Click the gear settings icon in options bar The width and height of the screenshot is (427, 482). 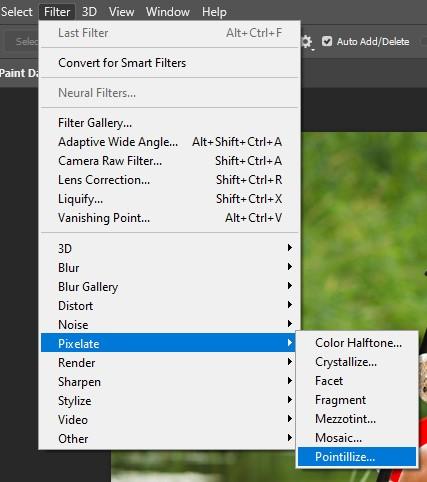[x=307, y=42]
